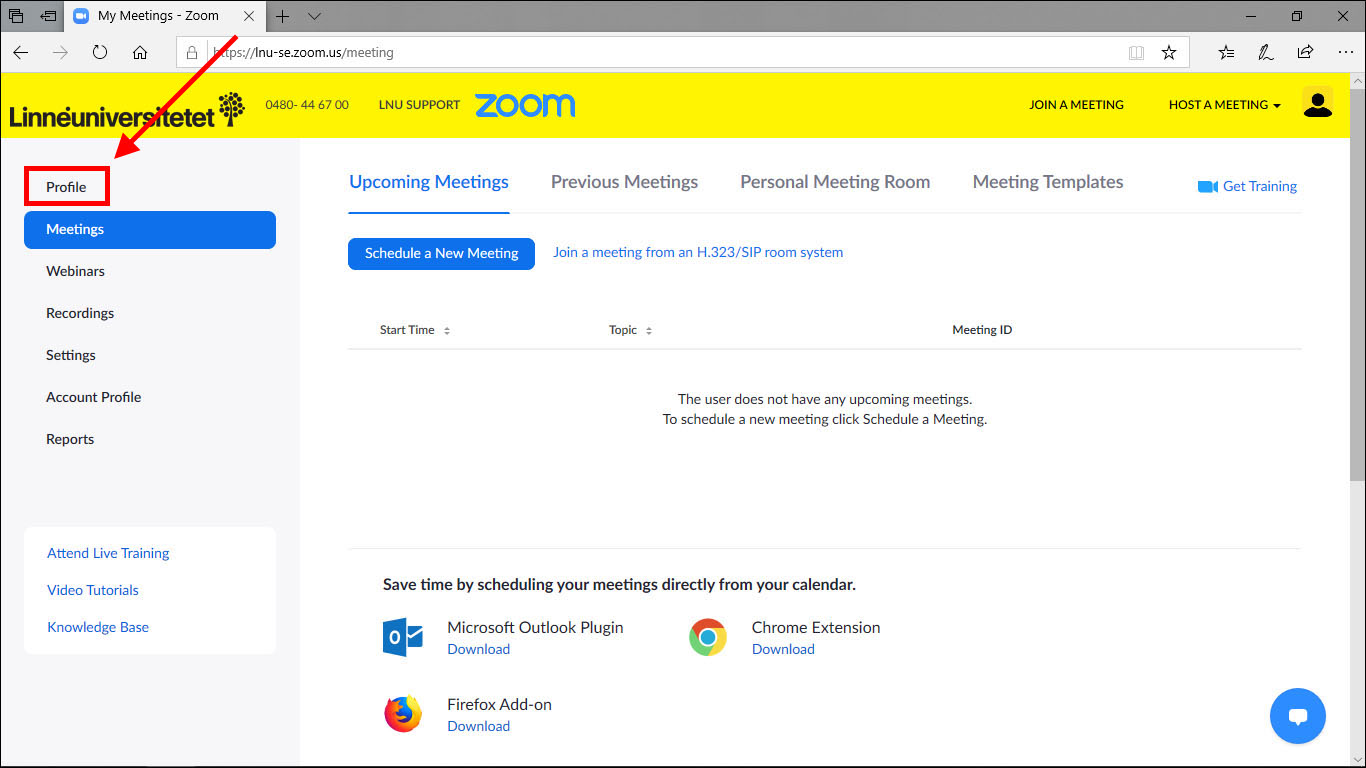Open reading view icon in address bar

point(1136,52)
